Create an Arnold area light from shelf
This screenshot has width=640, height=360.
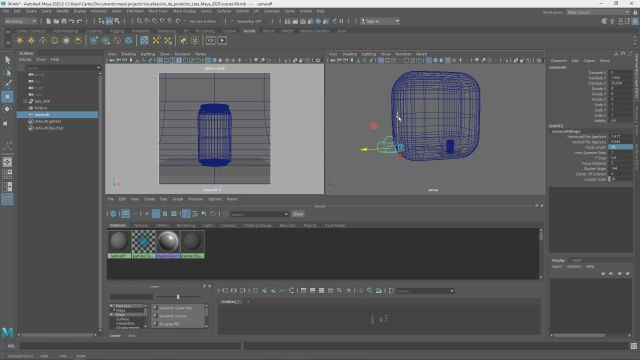tap(20, 40)
